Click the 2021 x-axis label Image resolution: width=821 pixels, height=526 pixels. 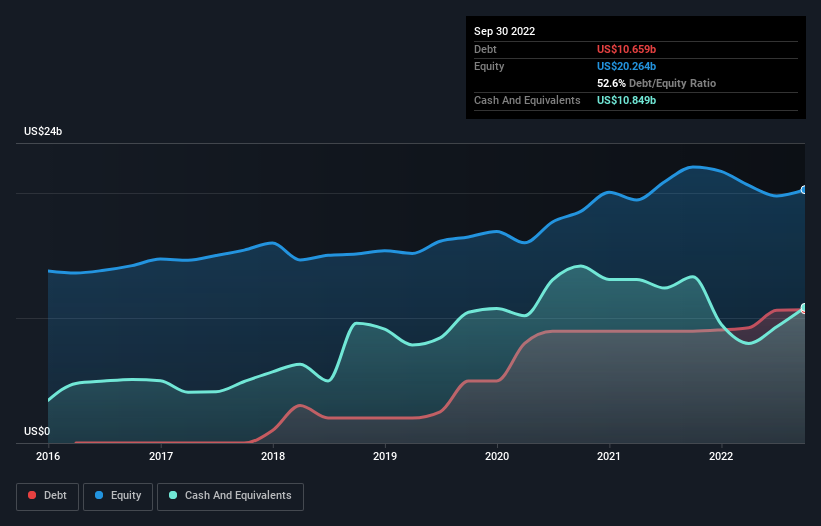click(609, 456)
